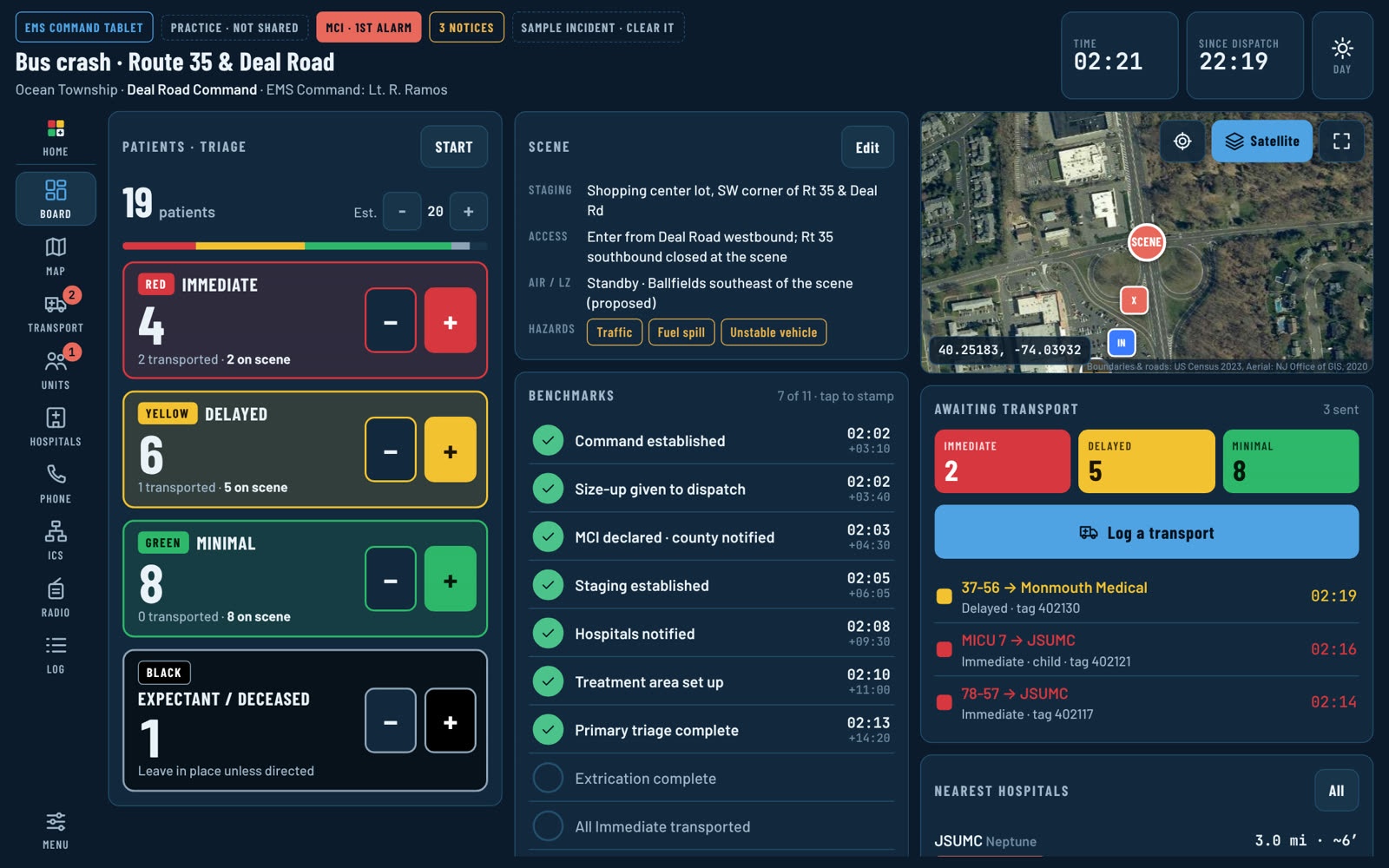Open the ICS org chart icon

pos(56,541)
